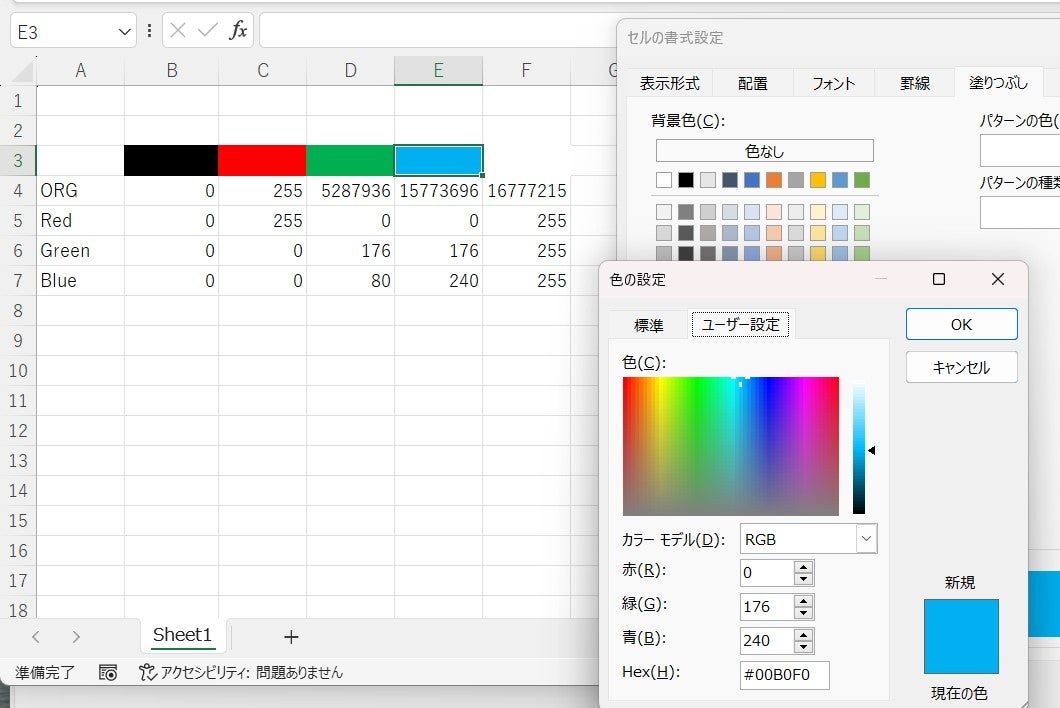Maximize the 色の設定 dialog
The image size is (1060, 708).
click(x=938, y=279)
